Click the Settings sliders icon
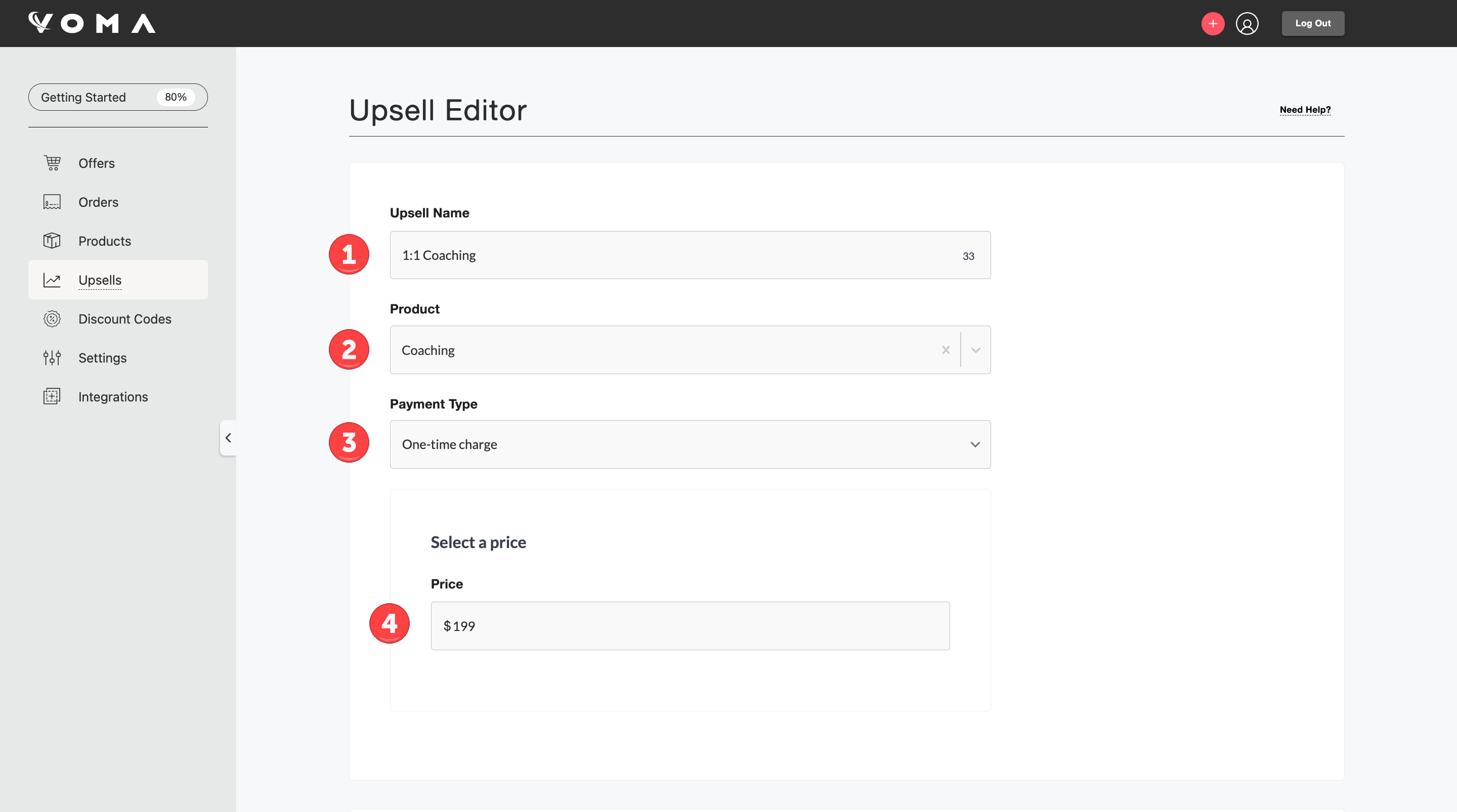This screenshot has width=1457, height=812. [52, 358]
